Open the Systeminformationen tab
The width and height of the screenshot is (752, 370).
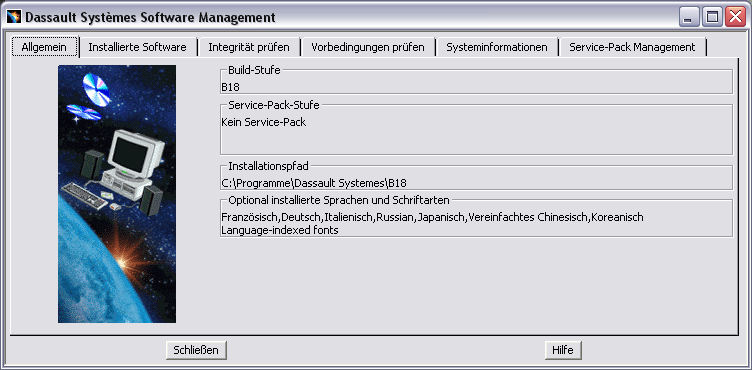tap(497, 47)
